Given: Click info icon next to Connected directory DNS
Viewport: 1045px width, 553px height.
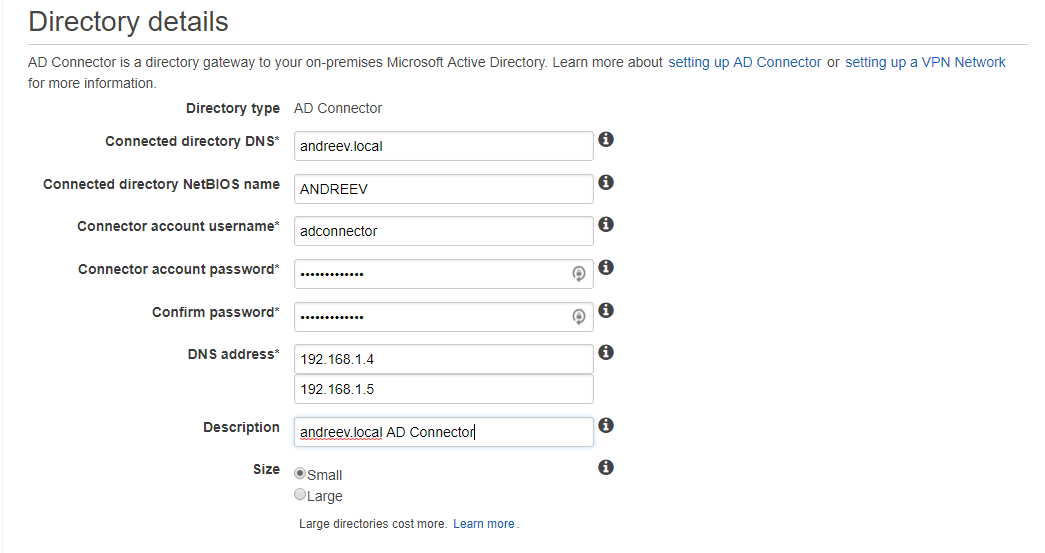Looking at the screenshot, I should pyautogui.click(x=605, y=139).
